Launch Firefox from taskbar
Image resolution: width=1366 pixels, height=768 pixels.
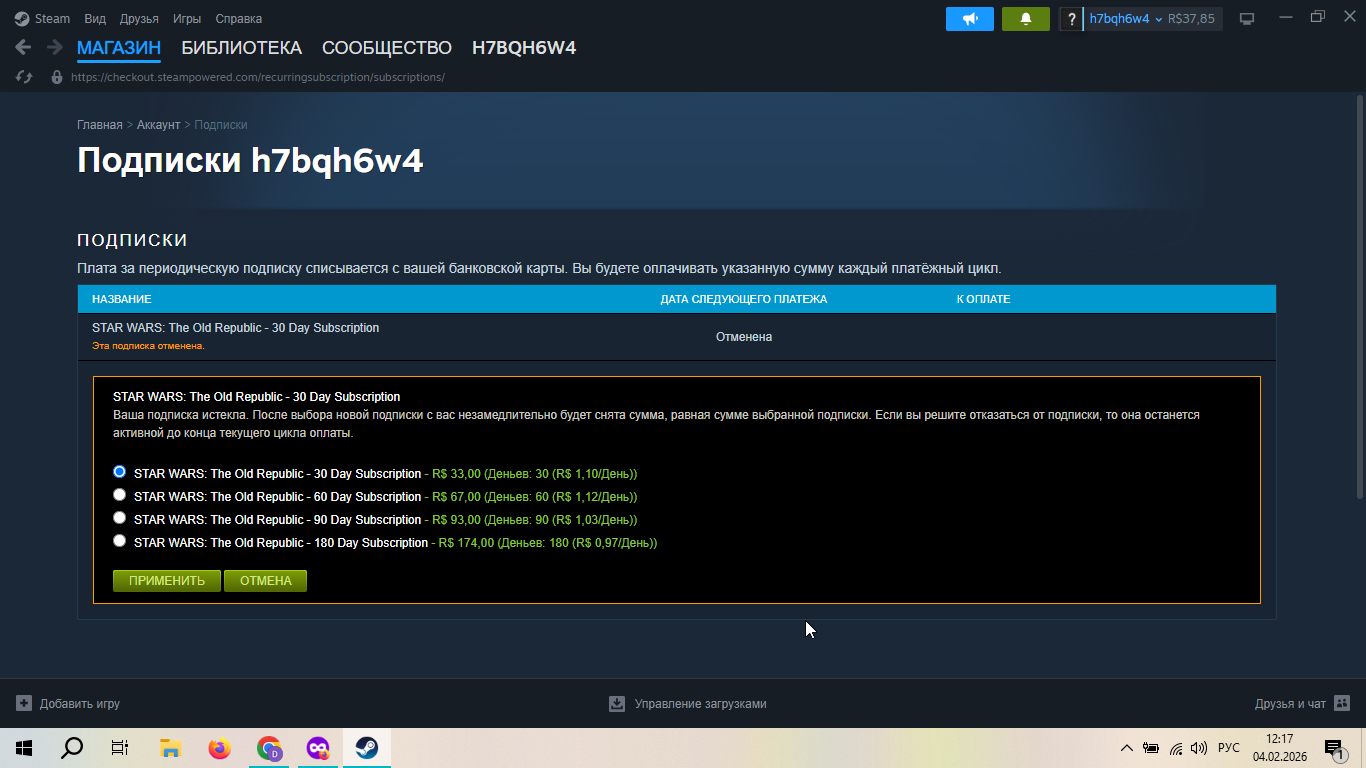pyautogui.click(x=219, y=748)
